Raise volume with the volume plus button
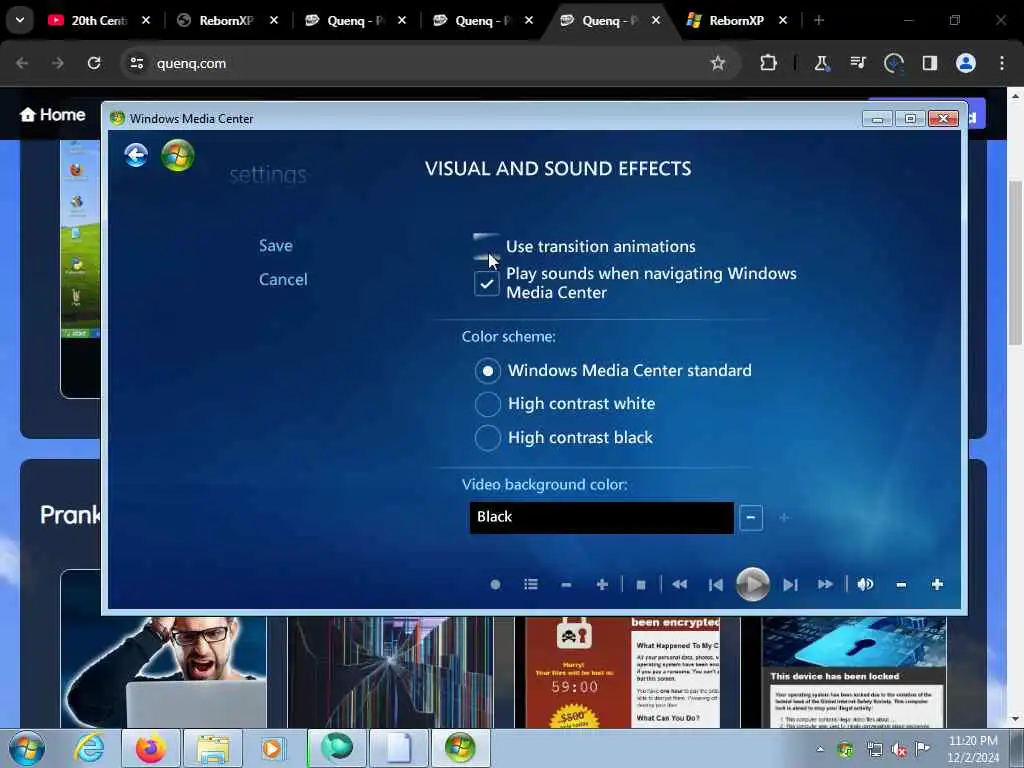 (x=937, y=584)
